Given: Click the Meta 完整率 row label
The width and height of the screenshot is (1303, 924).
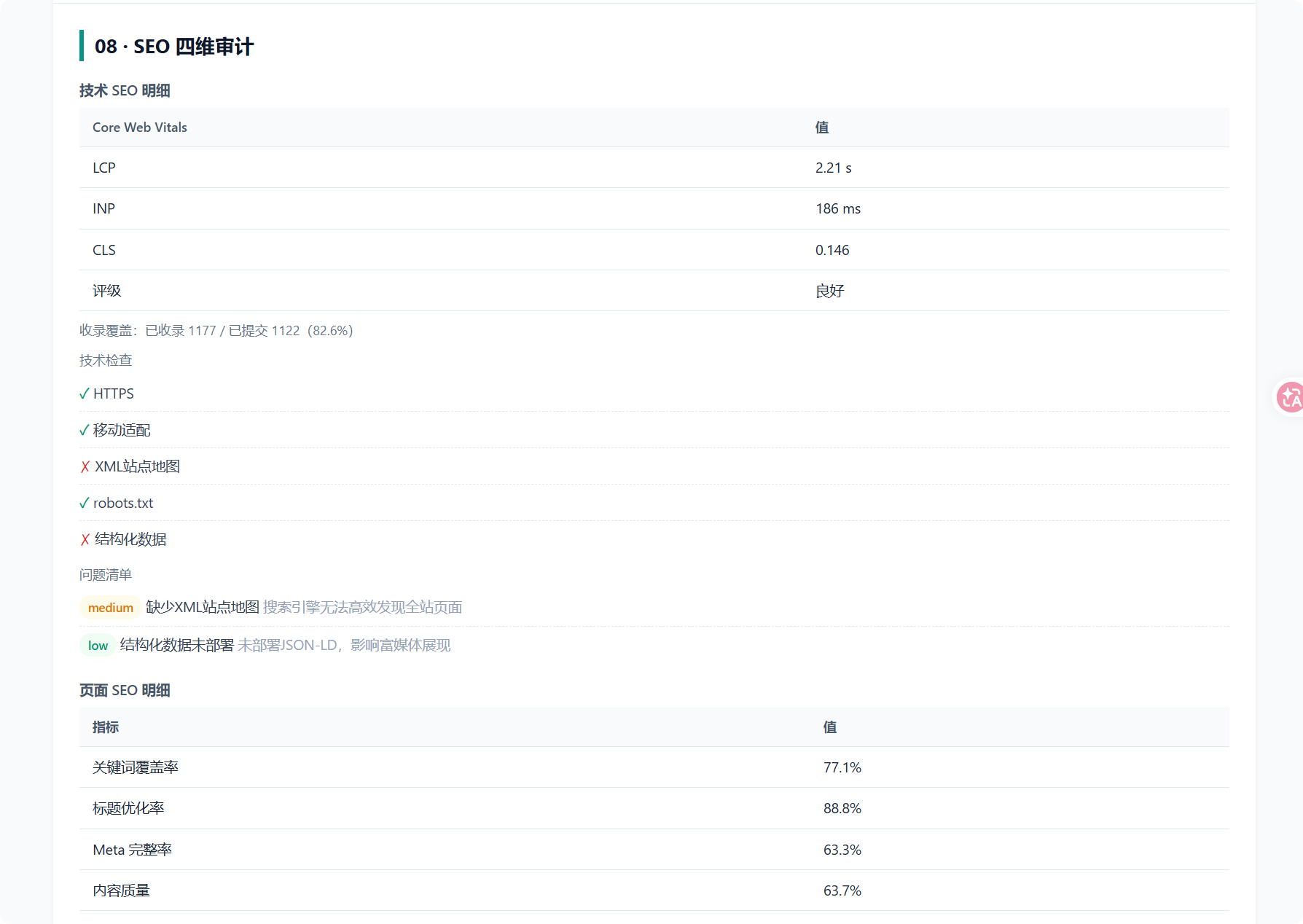Looking at the screenshot, I should coord(133,850).
